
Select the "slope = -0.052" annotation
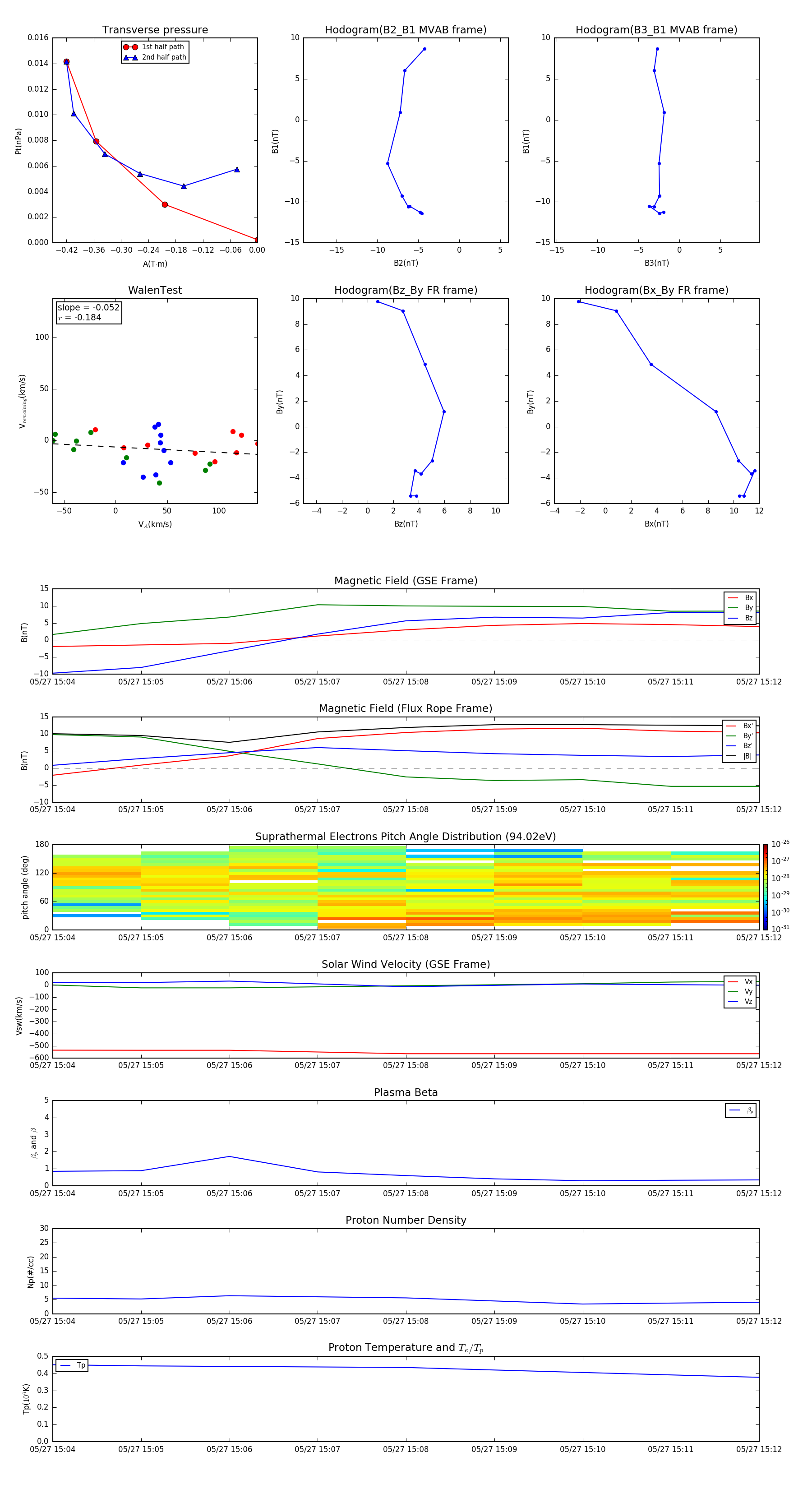point(88,308)
